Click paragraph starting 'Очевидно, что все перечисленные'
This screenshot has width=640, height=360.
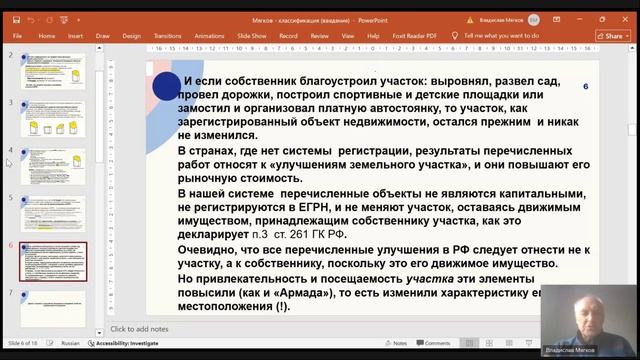384,256
